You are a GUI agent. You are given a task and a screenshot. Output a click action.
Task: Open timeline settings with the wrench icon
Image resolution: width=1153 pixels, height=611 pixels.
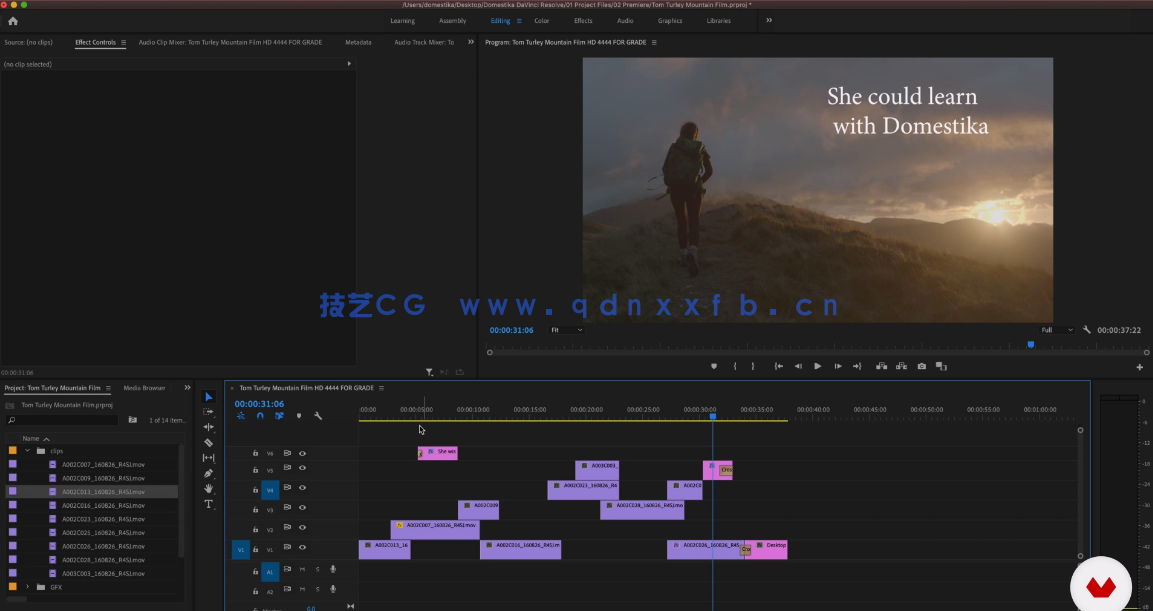(x=318, y=416)
